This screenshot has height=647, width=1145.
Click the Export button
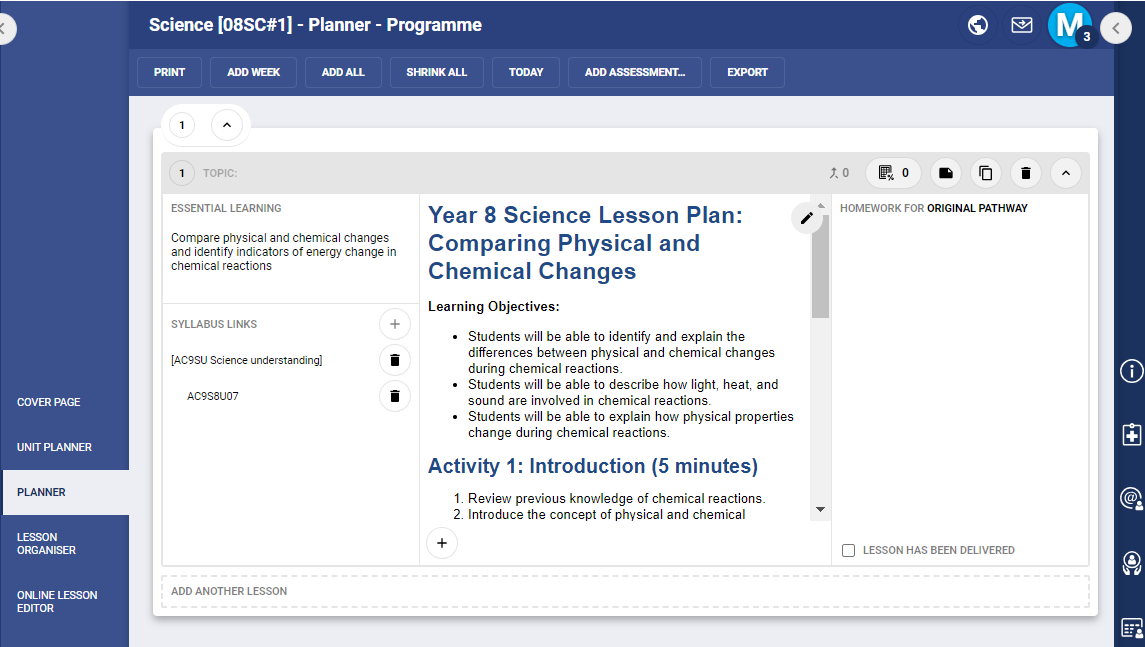point(747,72)
